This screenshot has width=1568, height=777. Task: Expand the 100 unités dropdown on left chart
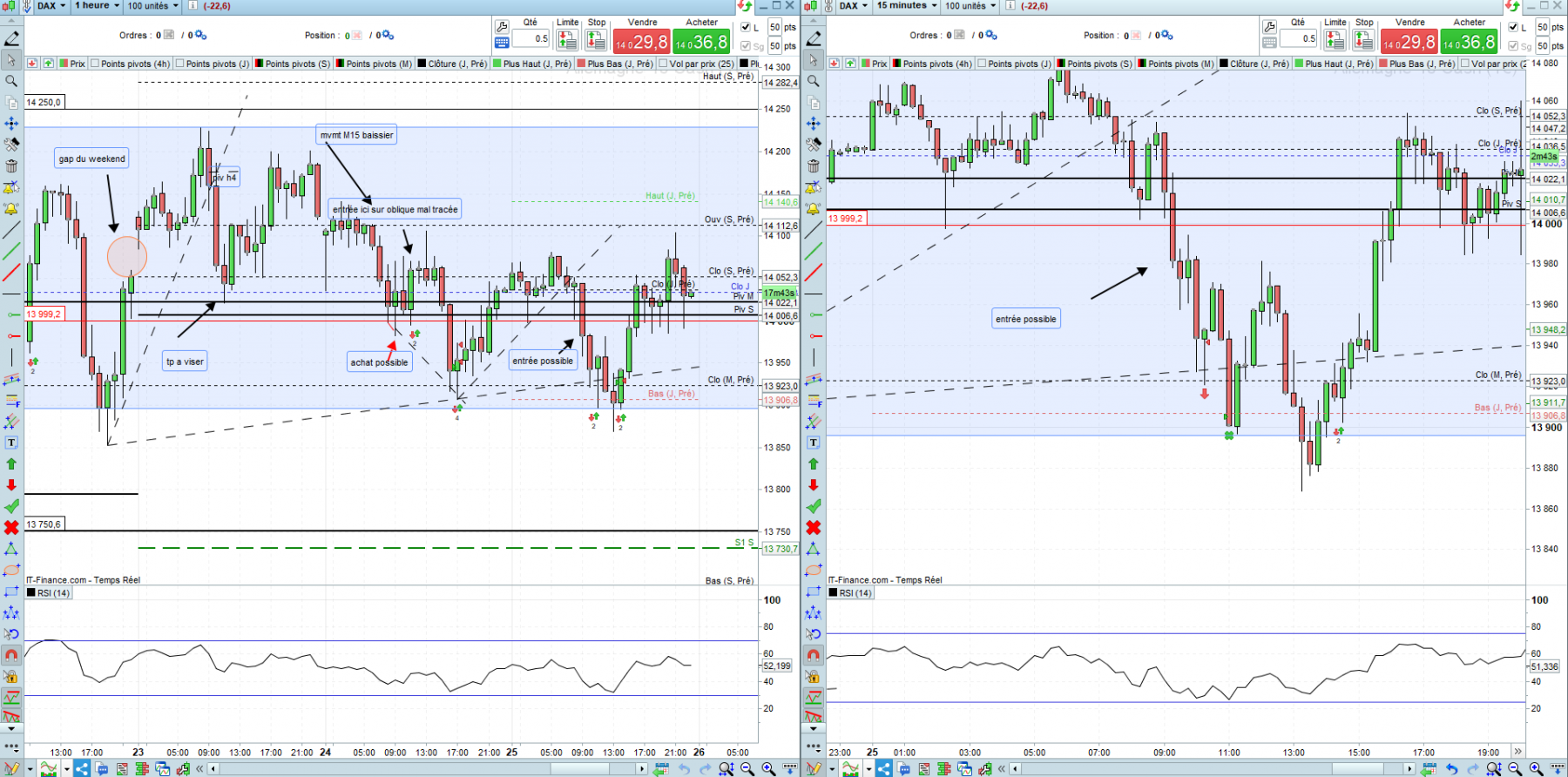153,6
